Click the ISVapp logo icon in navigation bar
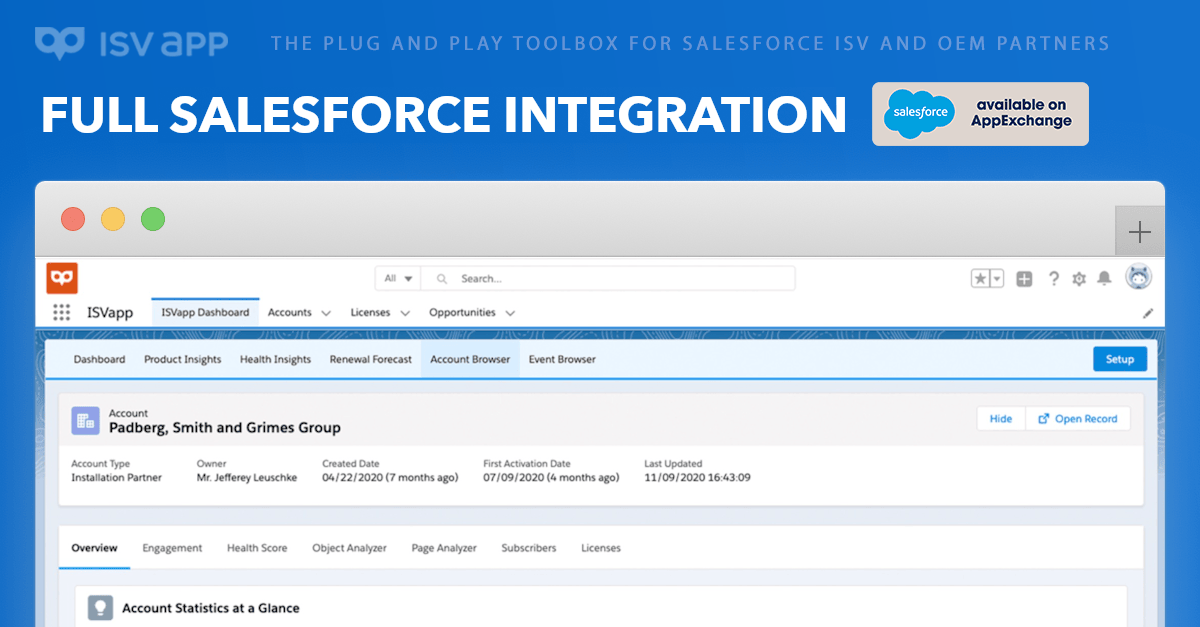Viewport: 1200px width, 627px height. click(x=61, y=277)
